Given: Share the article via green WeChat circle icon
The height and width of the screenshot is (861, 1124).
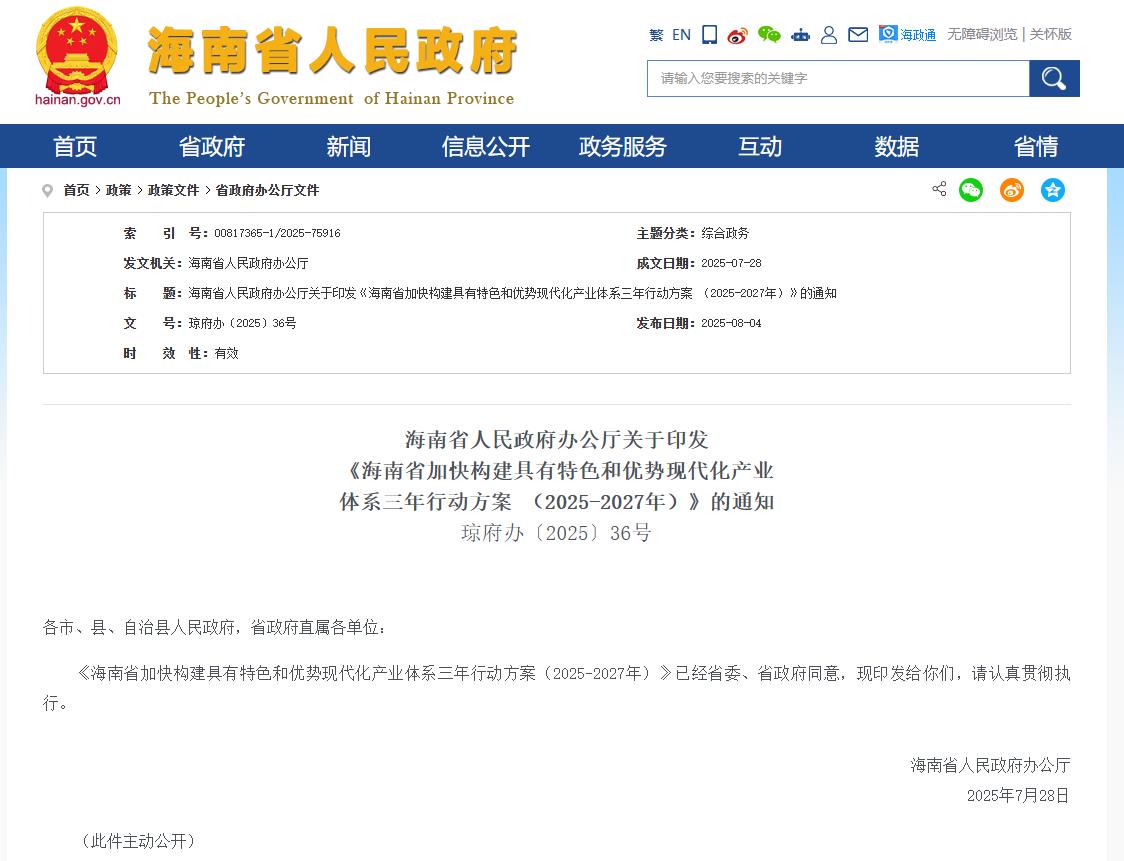Looking at the screenshot, I should (971, 190).
